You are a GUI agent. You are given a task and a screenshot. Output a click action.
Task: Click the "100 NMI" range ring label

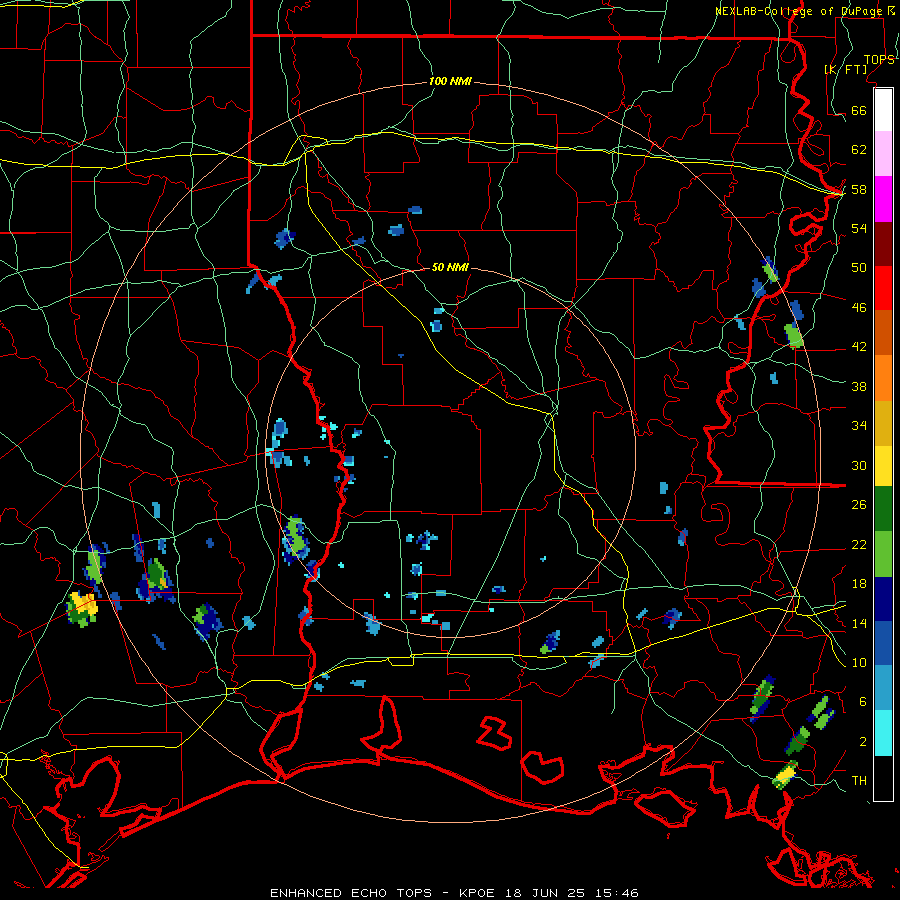(450, 81)
